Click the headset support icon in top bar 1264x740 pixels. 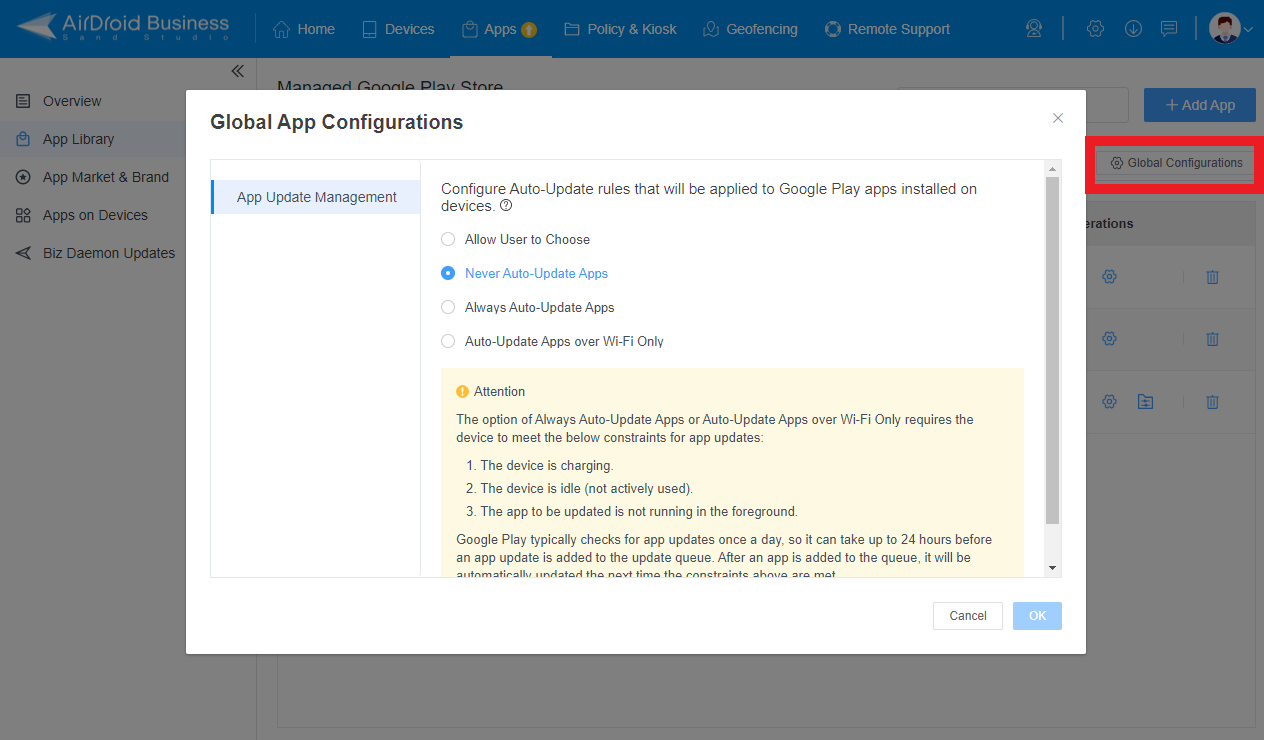[1033, 28]
